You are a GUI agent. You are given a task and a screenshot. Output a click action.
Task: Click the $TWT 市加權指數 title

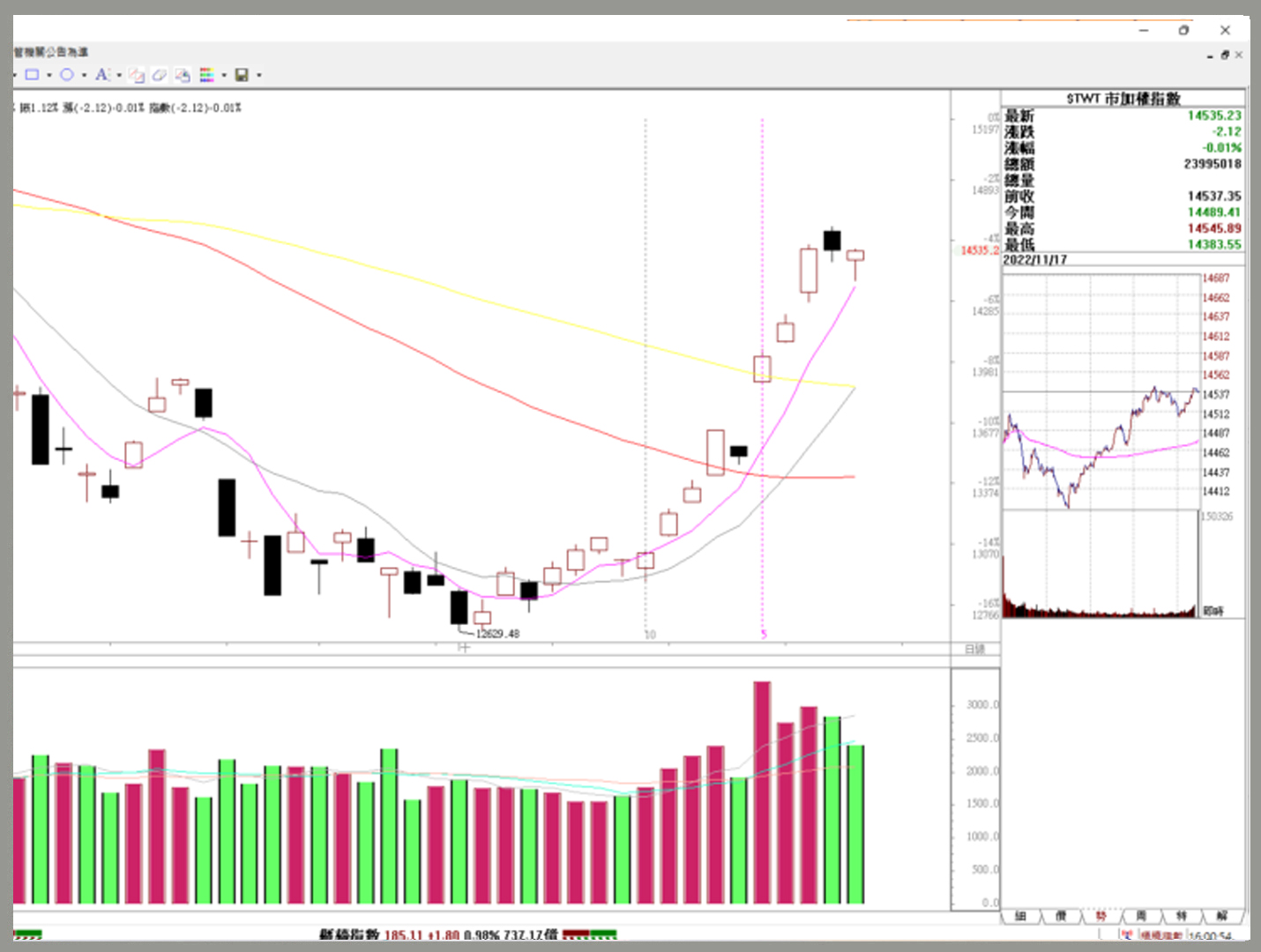pos(1123,98)
